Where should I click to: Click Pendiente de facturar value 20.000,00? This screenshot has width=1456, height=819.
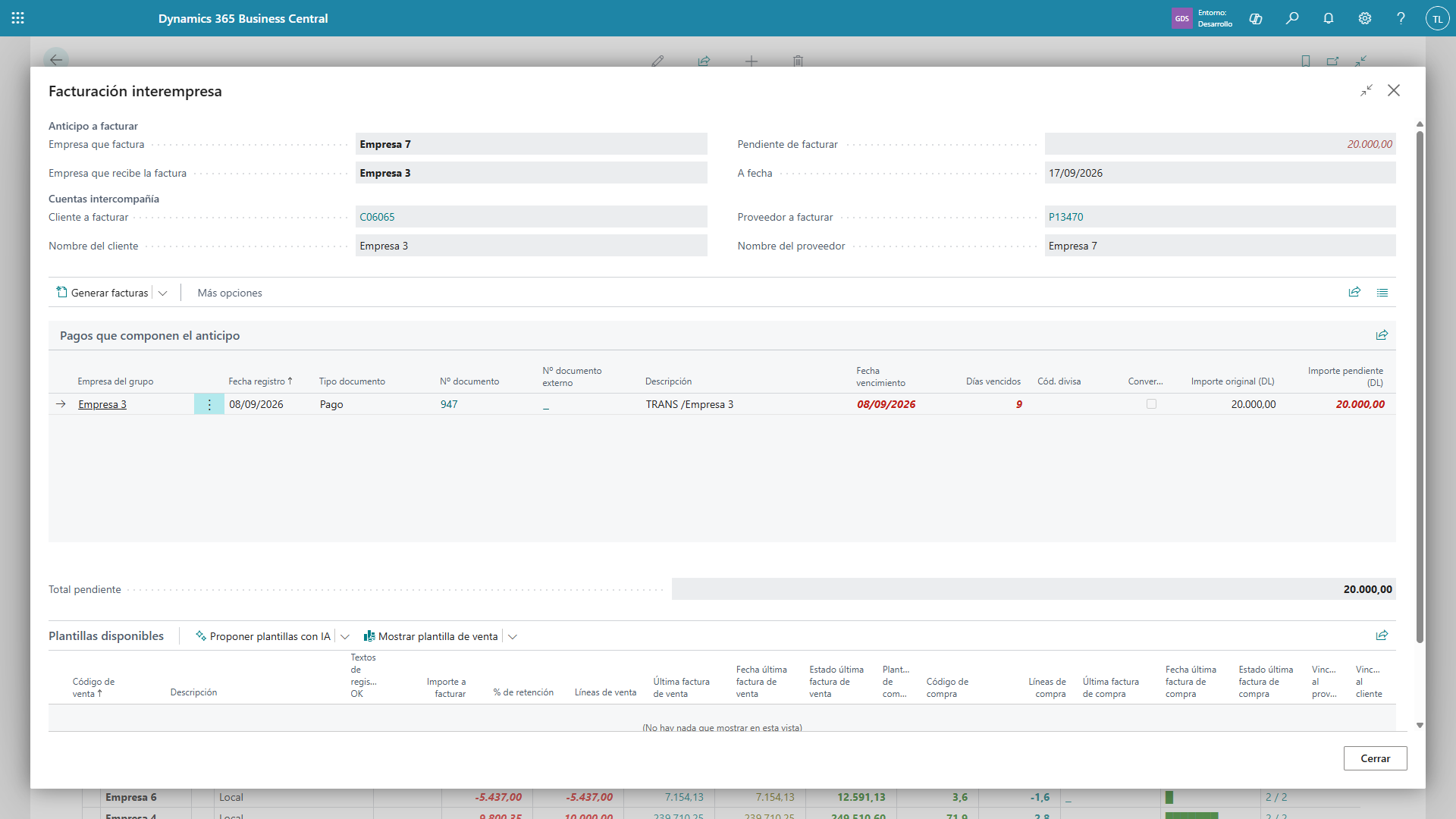[1219, 144]
